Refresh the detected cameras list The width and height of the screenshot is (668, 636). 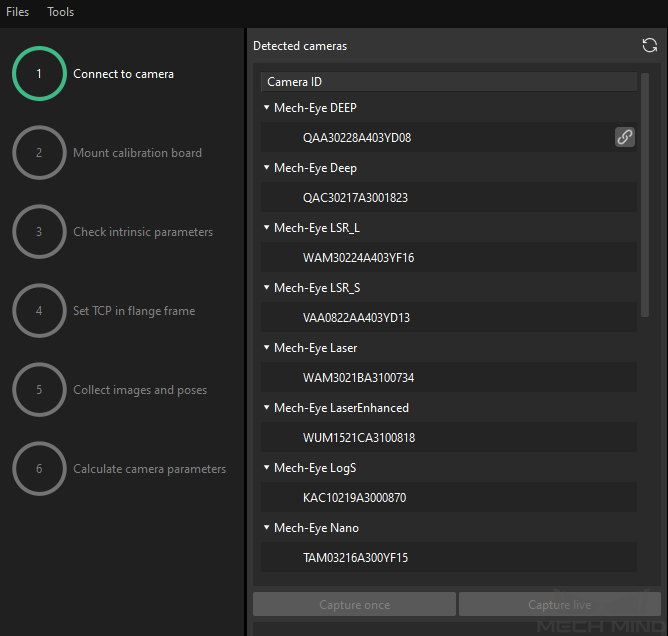coord(649,46)
